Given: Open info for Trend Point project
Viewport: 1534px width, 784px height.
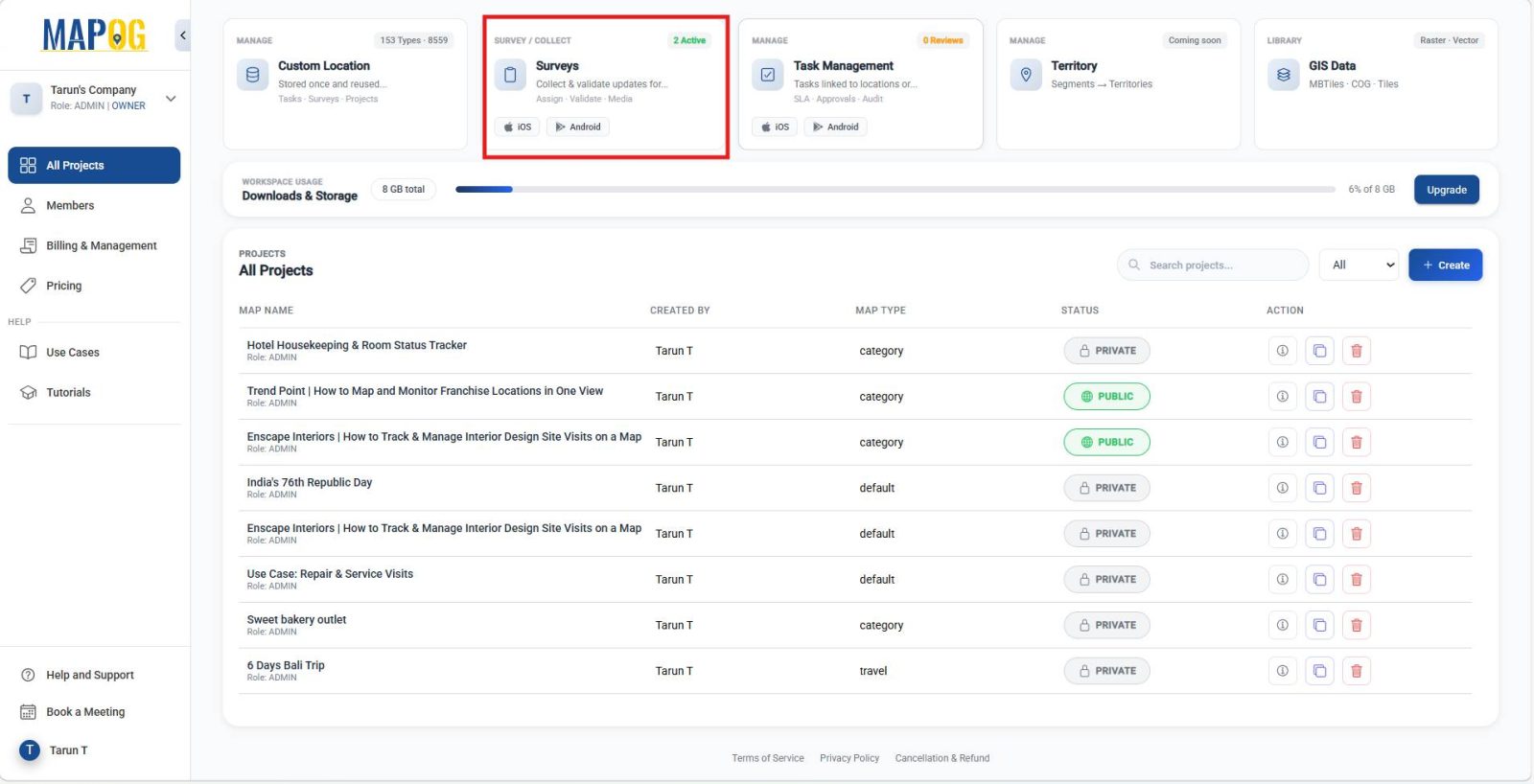Looking at the screenshot, I should click(1282, 397).
